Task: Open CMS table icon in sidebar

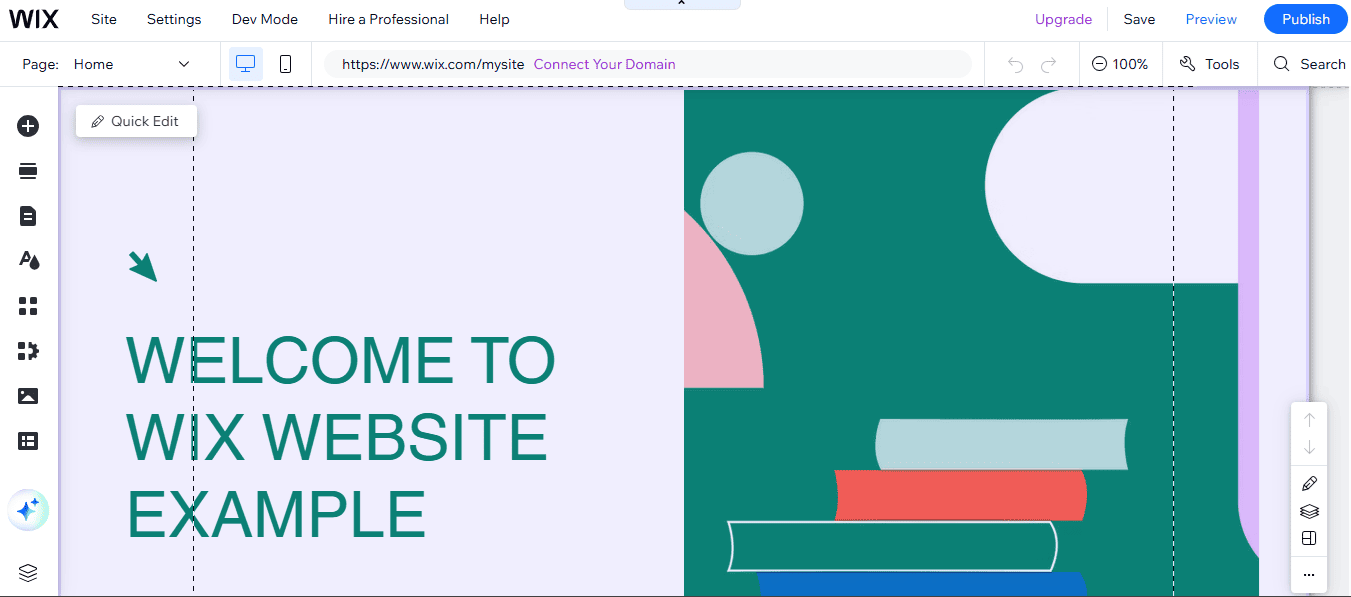Action: click(x=28, y=441)
